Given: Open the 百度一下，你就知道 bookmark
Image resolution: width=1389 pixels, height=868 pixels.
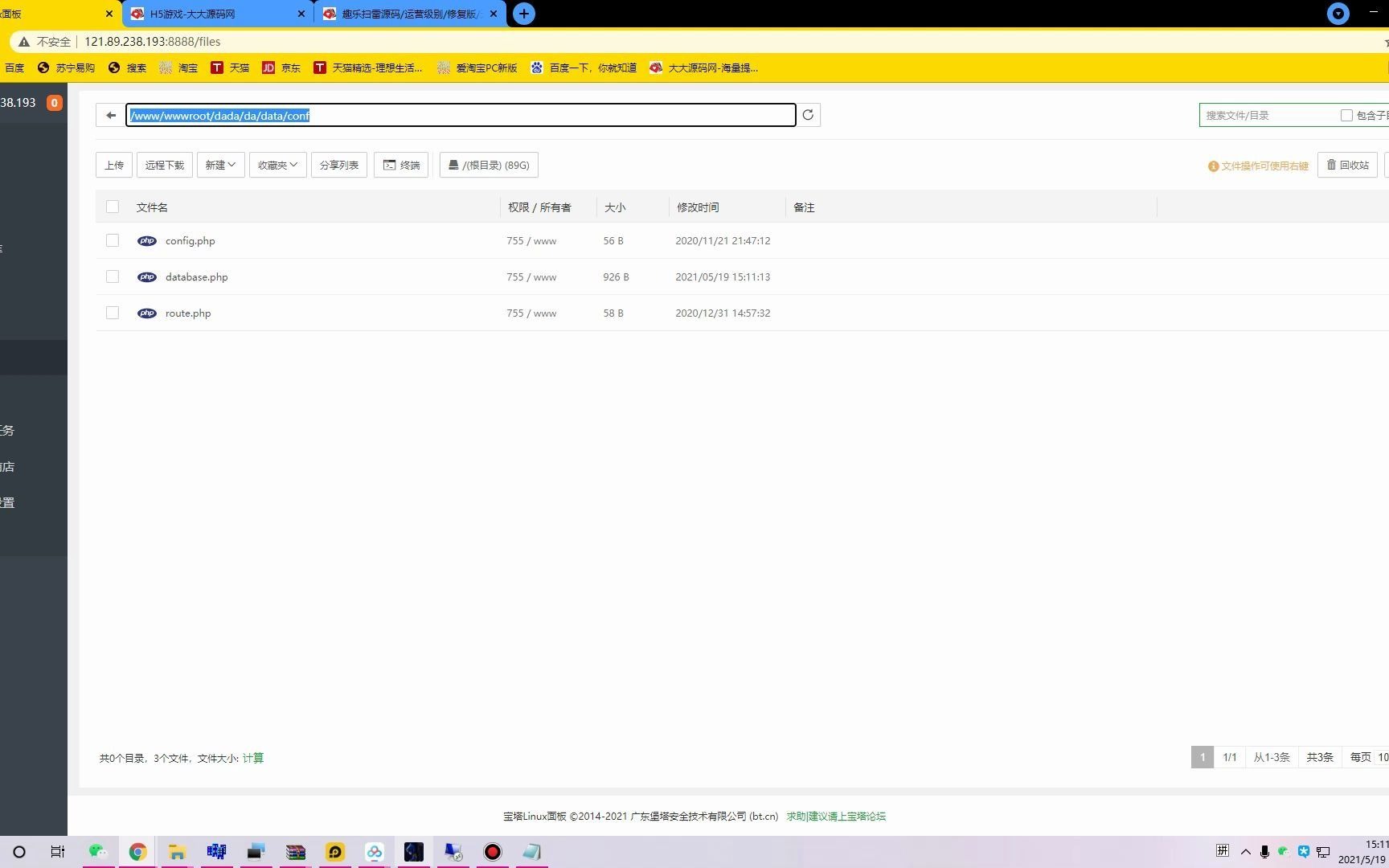Looking at the screenshot, I should pos(584,68).
